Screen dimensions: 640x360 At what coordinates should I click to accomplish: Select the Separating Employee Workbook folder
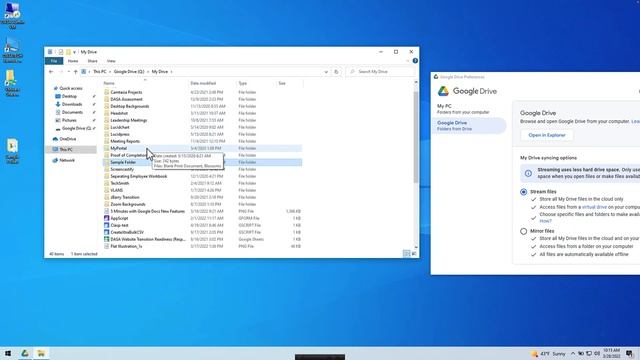[139, 176]
